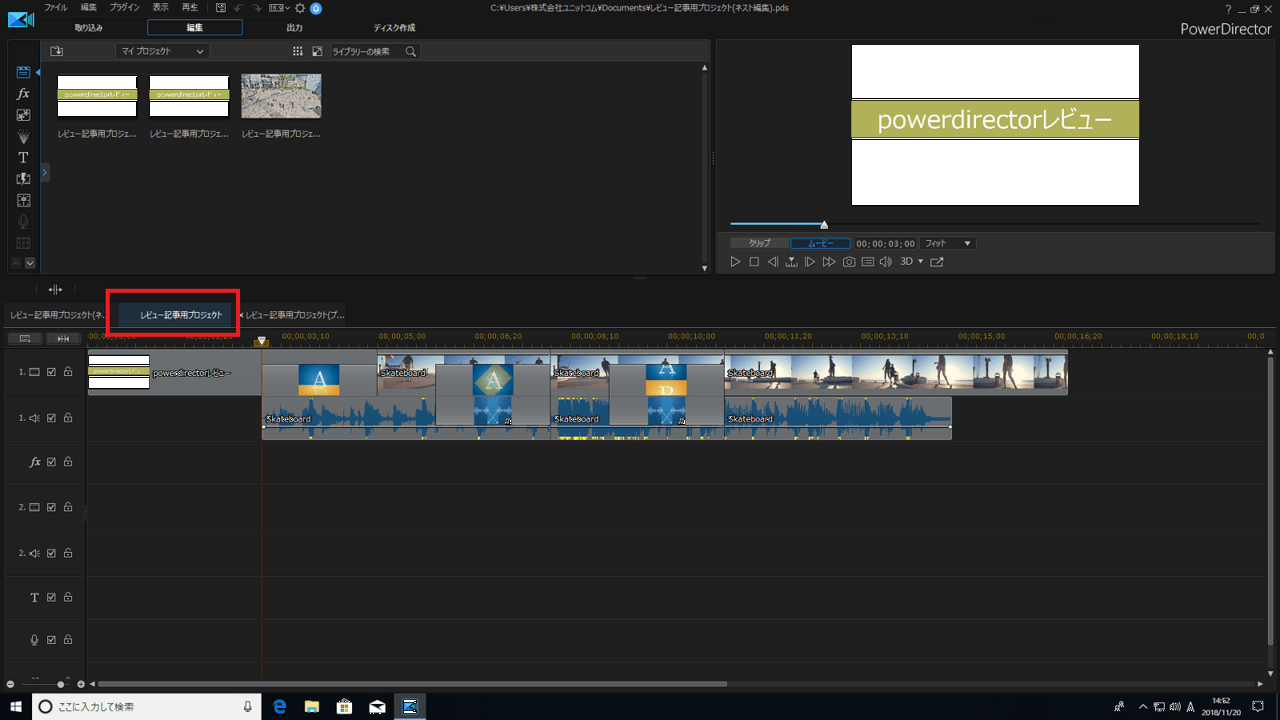The width and height of the screenshot is (1280, 720).
Task: Click the timeline zoom slider handle
Action: tap(60, 684)
